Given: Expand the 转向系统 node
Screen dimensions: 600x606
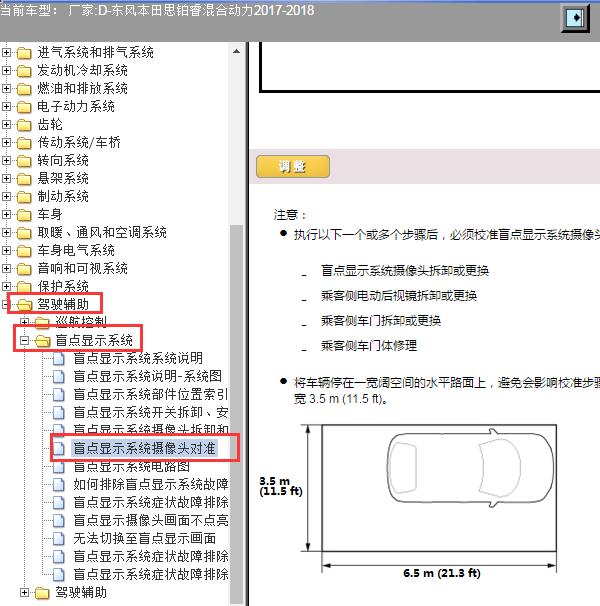Looking at the screenshot, I should tap(6, 160).
